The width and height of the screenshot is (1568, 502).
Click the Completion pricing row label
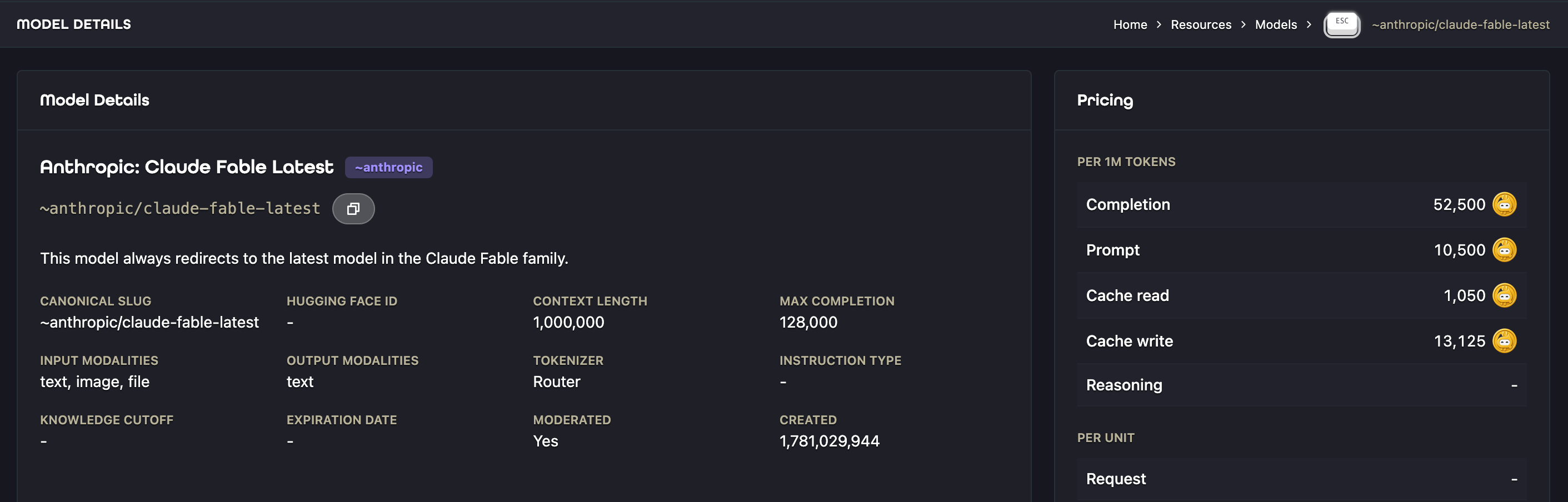(1128, 205)
